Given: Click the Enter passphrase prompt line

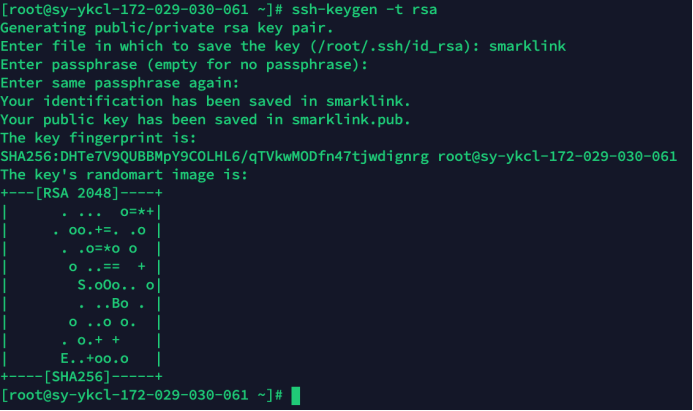Looking at the screenshot, I should click(x=184, y=65).
